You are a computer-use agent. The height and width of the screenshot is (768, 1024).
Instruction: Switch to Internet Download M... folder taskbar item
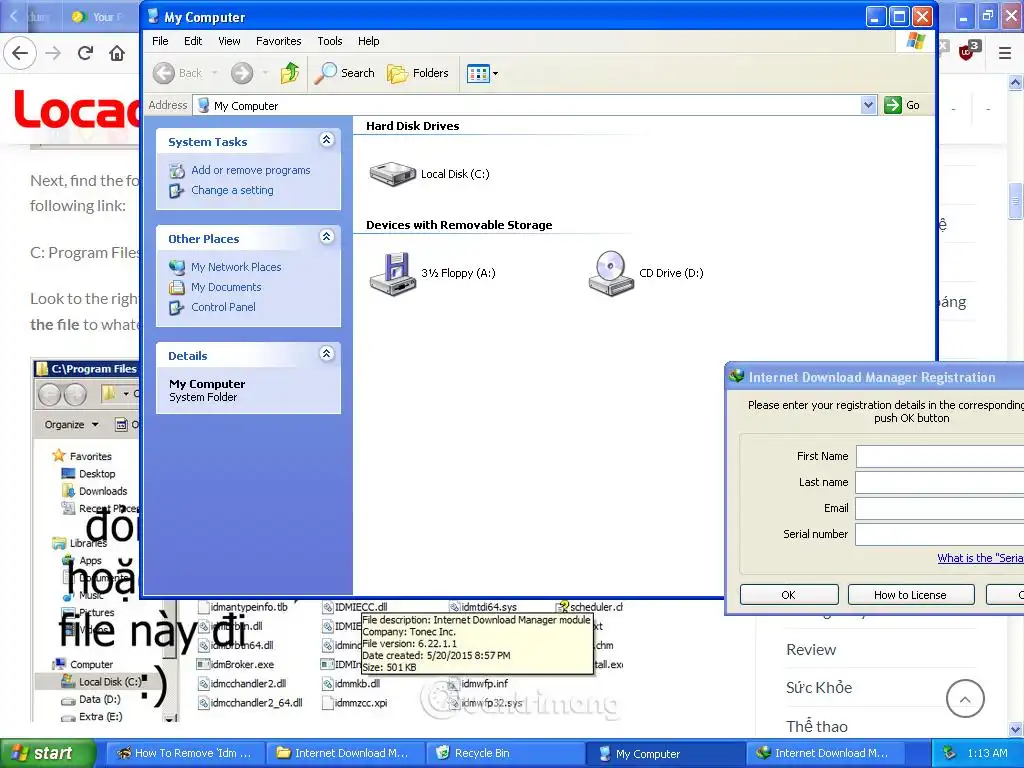pyautogui.click(x=345, y=754)
